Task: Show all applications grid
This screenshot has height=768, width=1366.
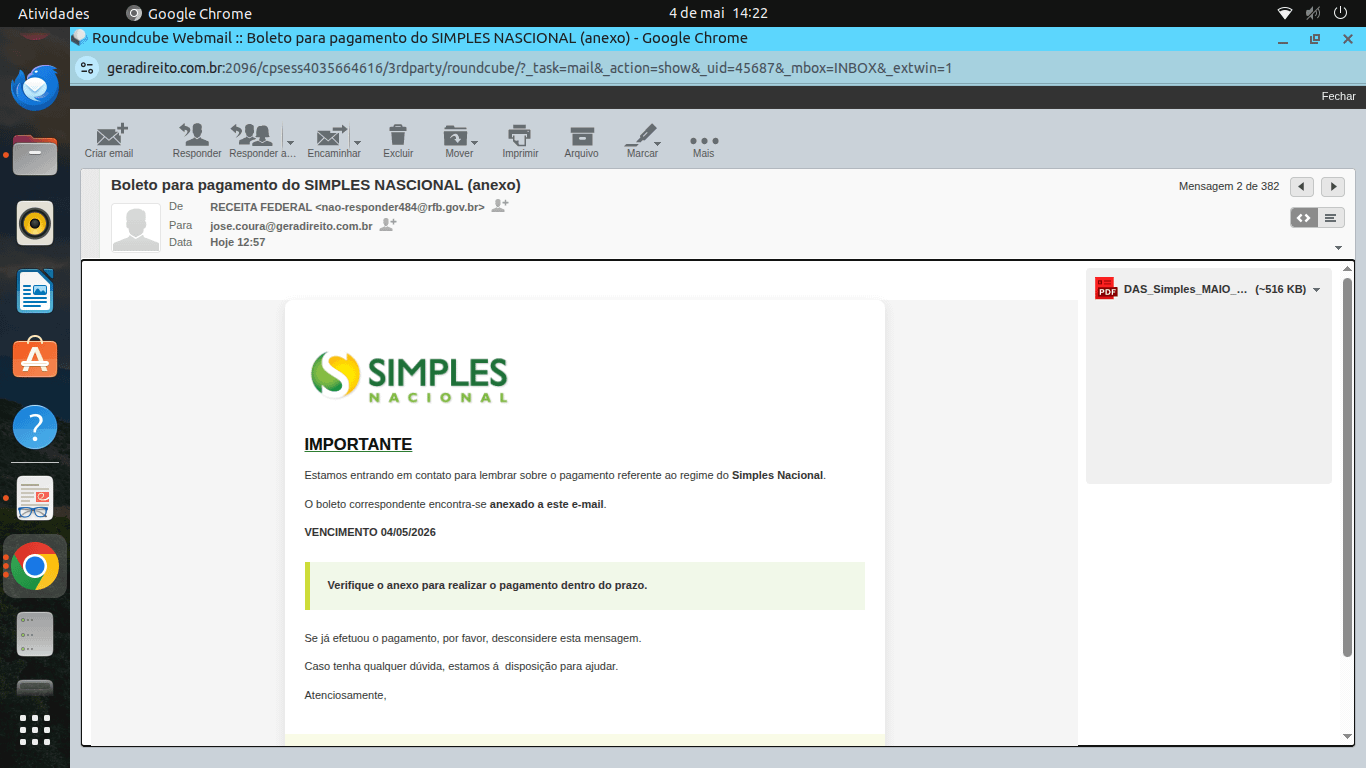Action: pos(35,730)
